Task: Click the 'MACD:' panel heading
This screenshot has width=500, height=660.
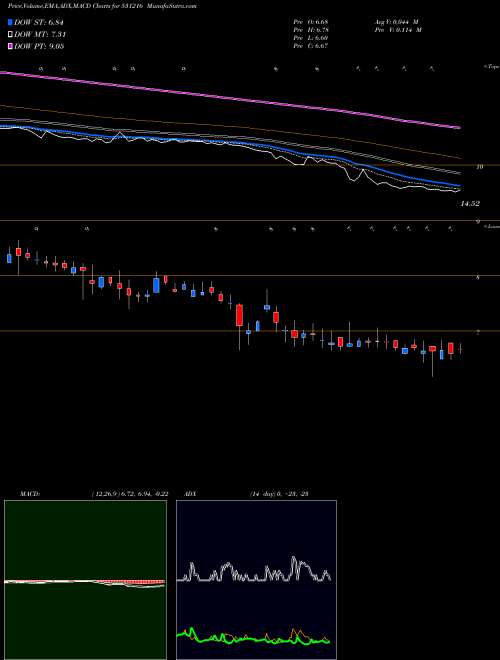Action: pos(30,494)
